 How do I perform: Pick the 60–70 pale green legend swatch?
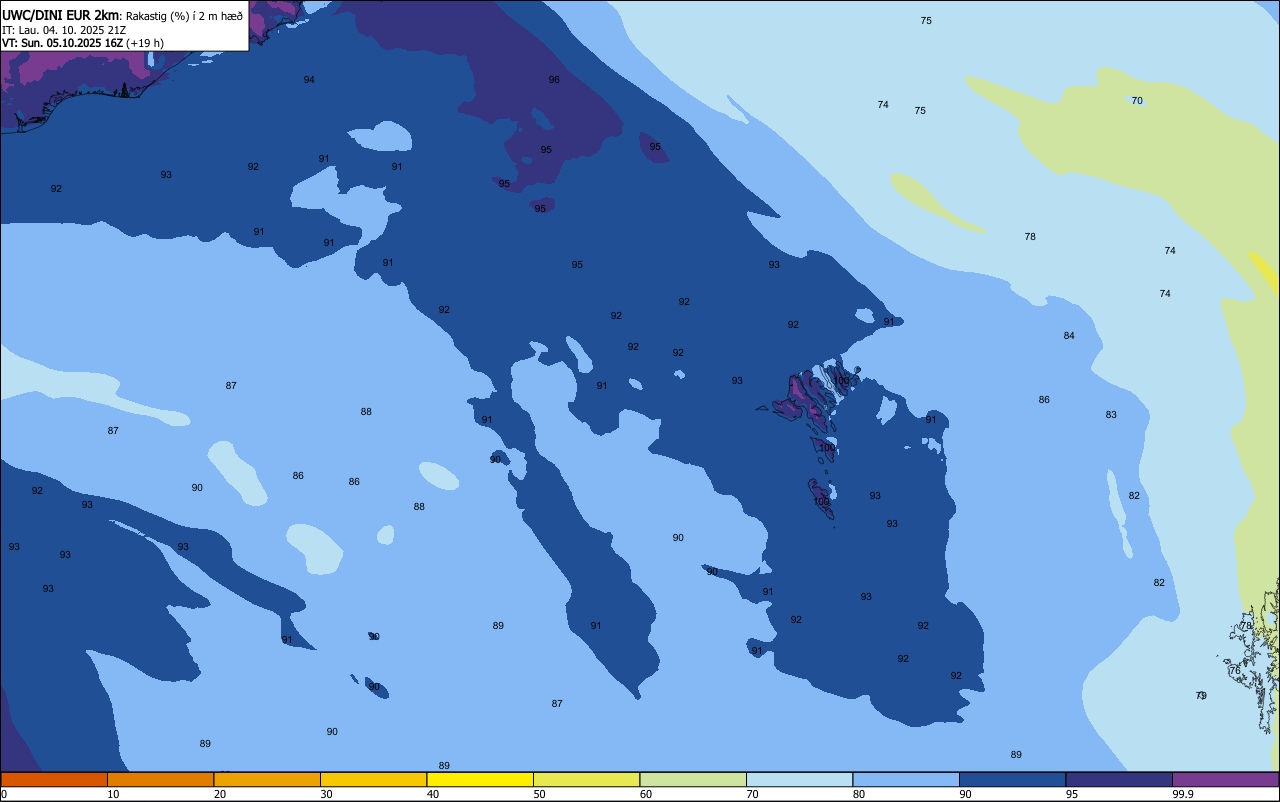[693, 779]
